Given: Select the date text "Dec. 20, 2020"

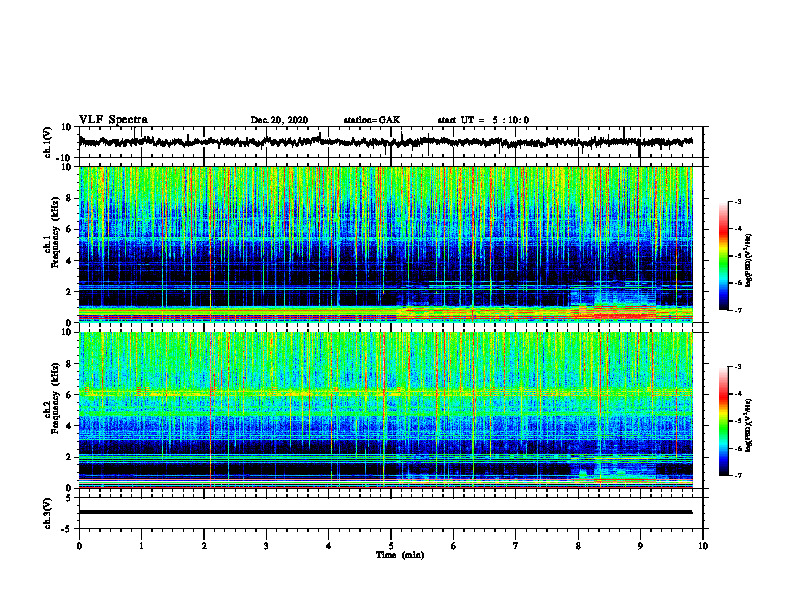Looking at the screenshot, I should (x=279, y=120).
